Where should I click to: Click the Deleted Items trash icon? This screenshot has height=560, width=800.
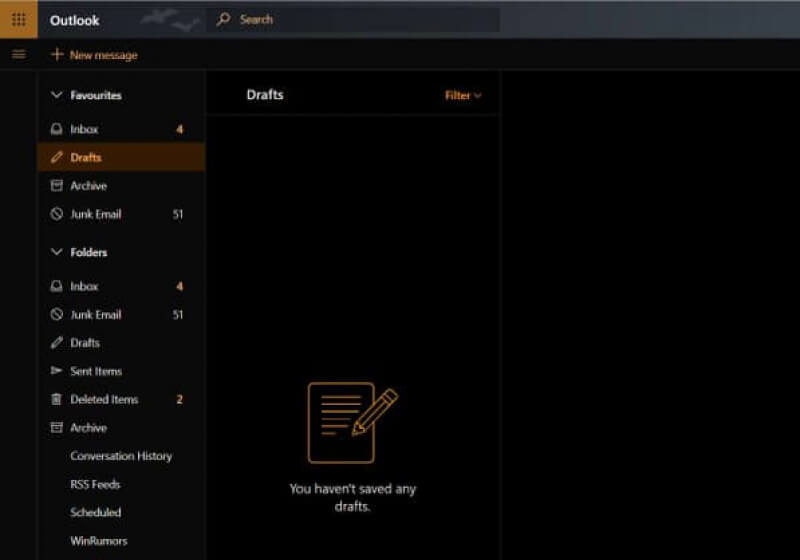tap(57, 399)
